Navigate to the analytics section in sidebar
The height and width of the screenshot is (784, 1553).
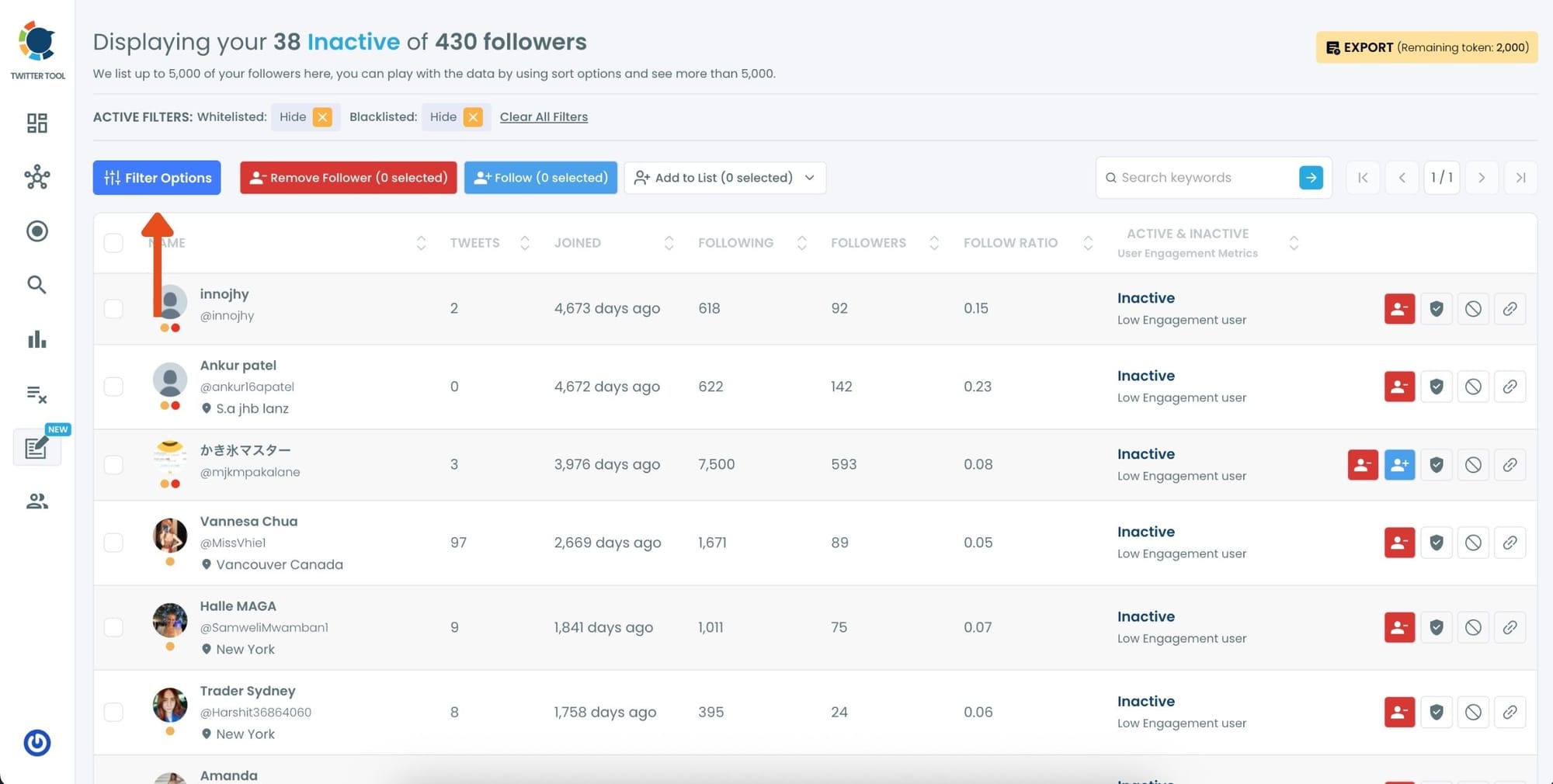coord(36,339)
